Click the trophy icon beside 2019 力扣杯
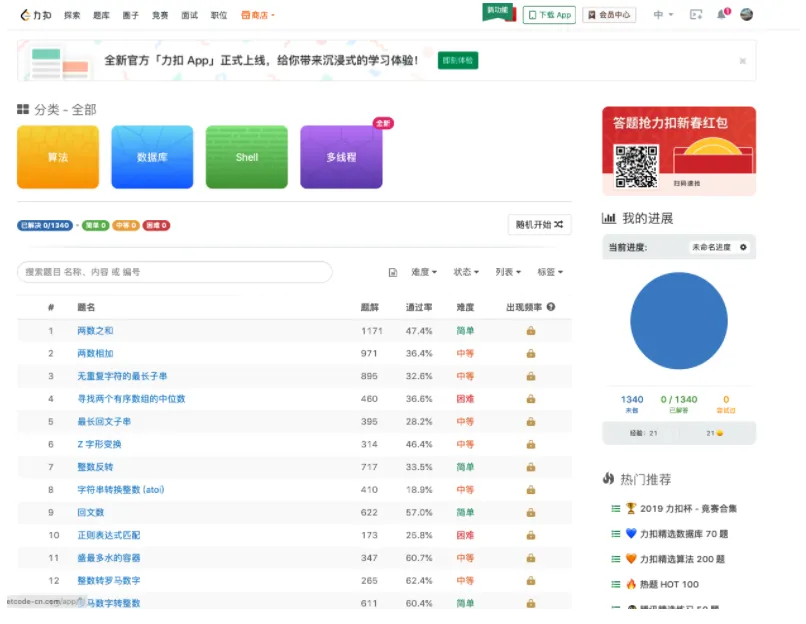This screenshot has width=806, height=624. click(630, 509)
